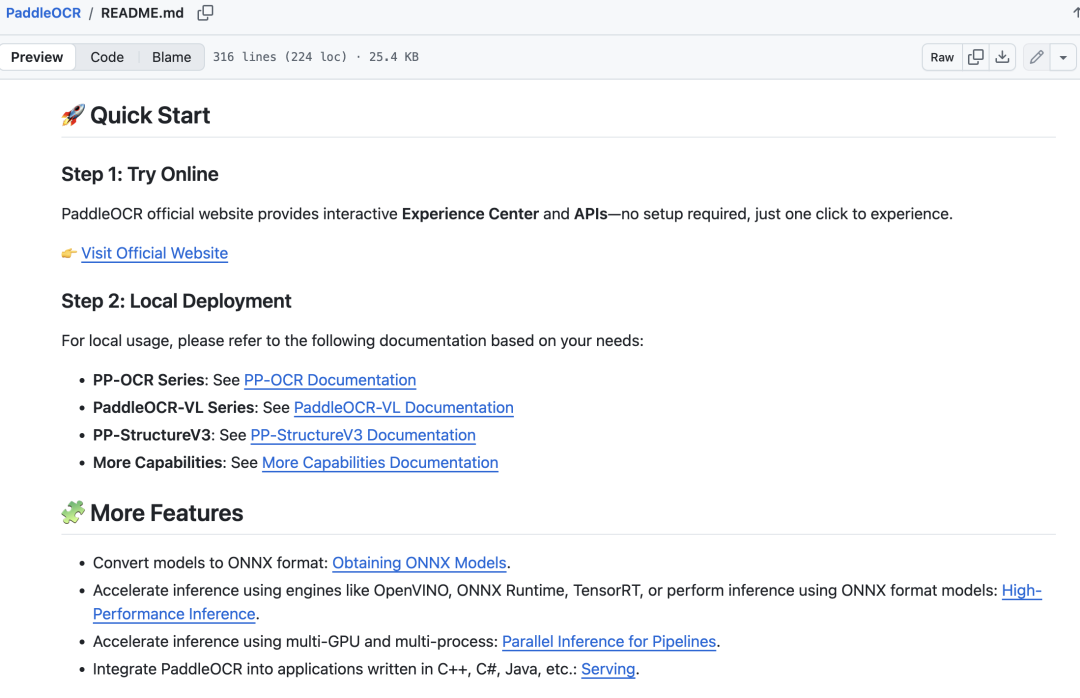1080x698 pixels.
Task: Open Visit Official Website link
Action: point(154,253)
